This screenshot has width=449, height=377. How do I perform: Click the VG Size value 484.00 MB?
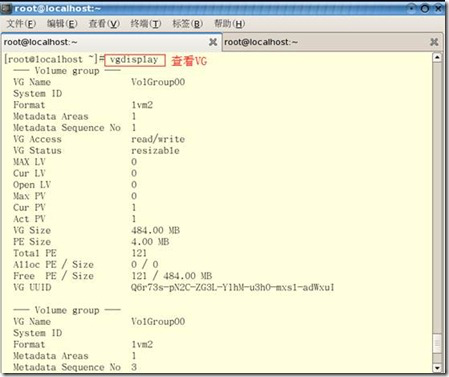coord(155,230)
